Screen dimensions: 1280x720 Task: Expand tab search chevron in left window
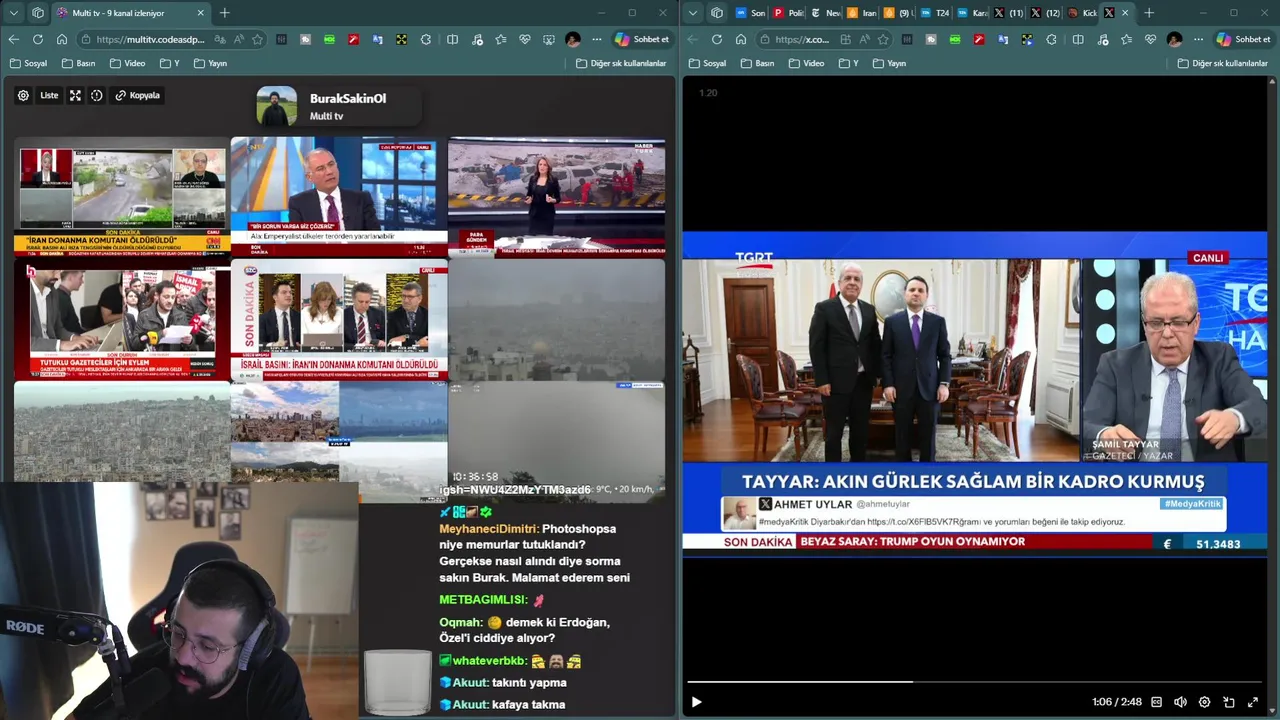(14, 13)
